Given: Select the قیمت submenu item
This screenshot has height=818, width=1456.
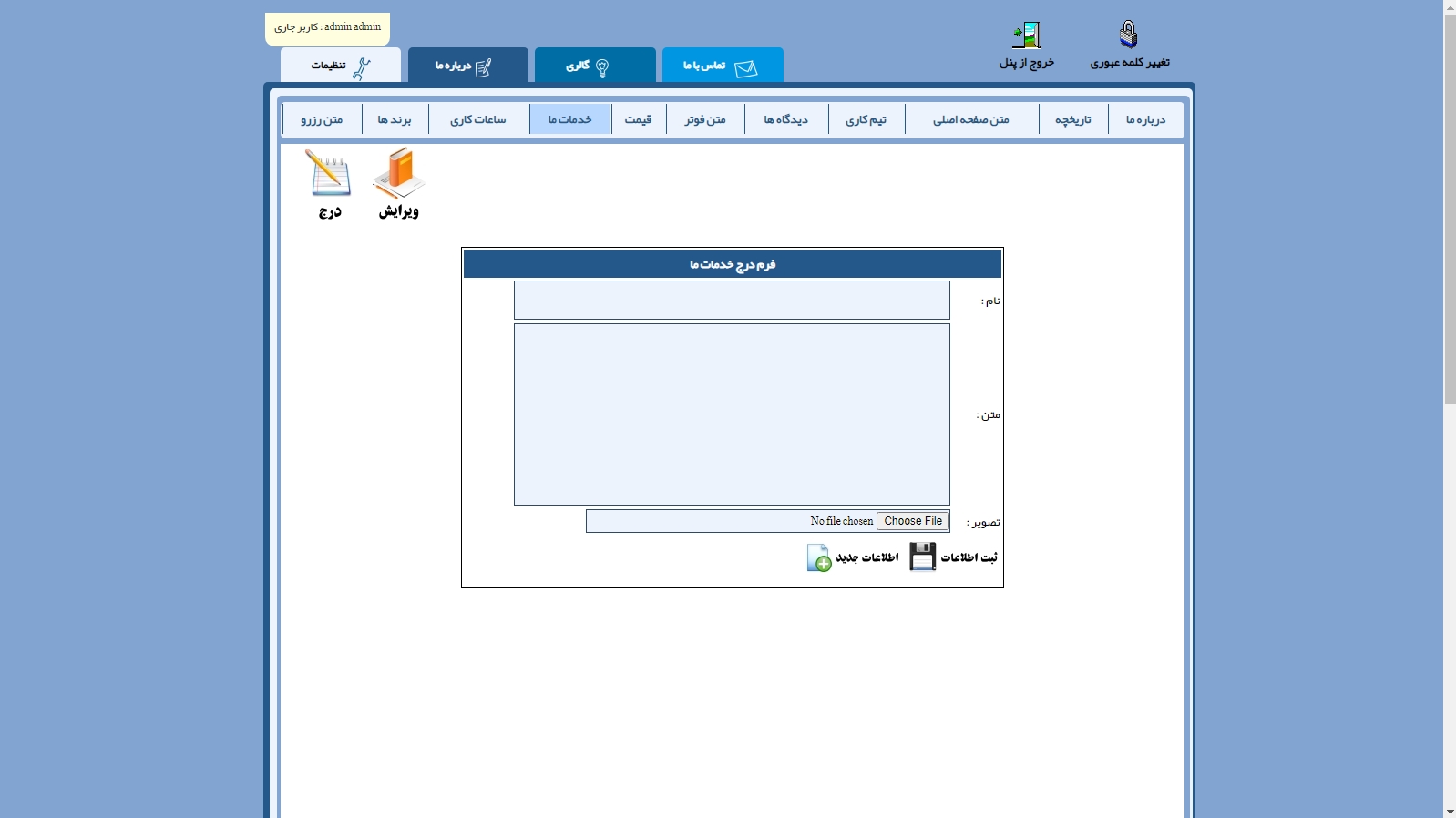Looking at the screenshot, I should 639,119.
